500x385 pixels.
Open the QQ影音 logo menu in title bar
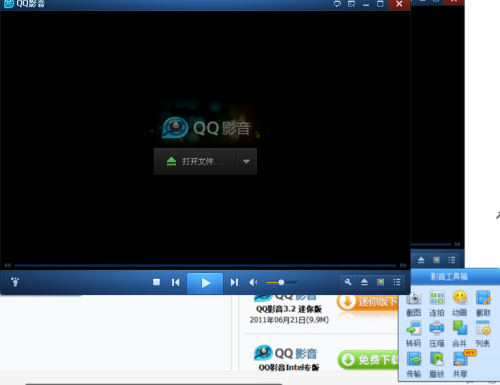click(x=9, y=4)
